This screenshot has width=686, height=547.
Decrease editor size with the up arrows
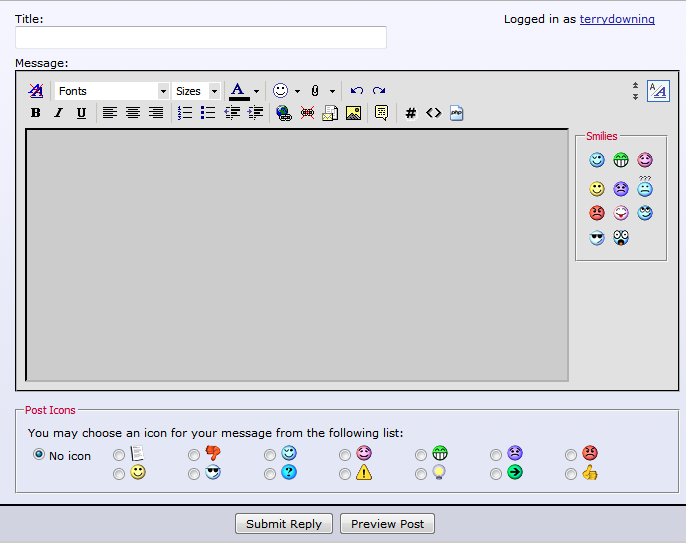pos(635,85)
